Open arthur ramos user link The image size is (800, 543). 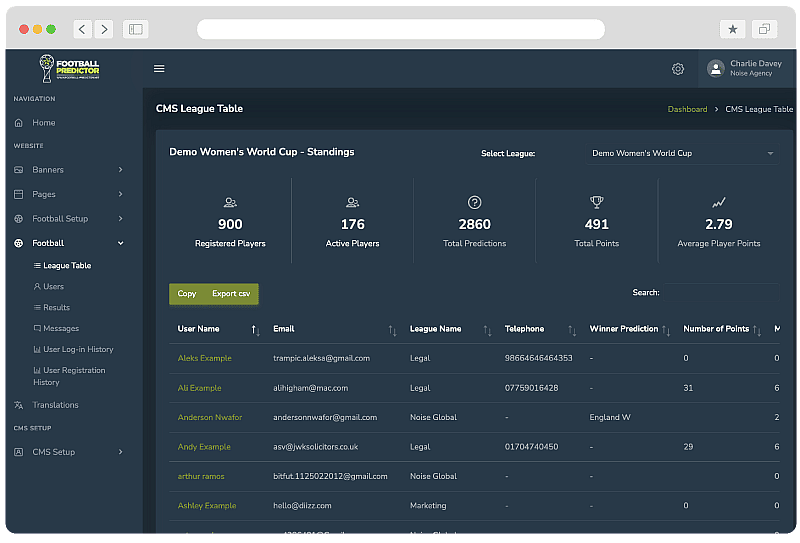[x=201, y=476]
